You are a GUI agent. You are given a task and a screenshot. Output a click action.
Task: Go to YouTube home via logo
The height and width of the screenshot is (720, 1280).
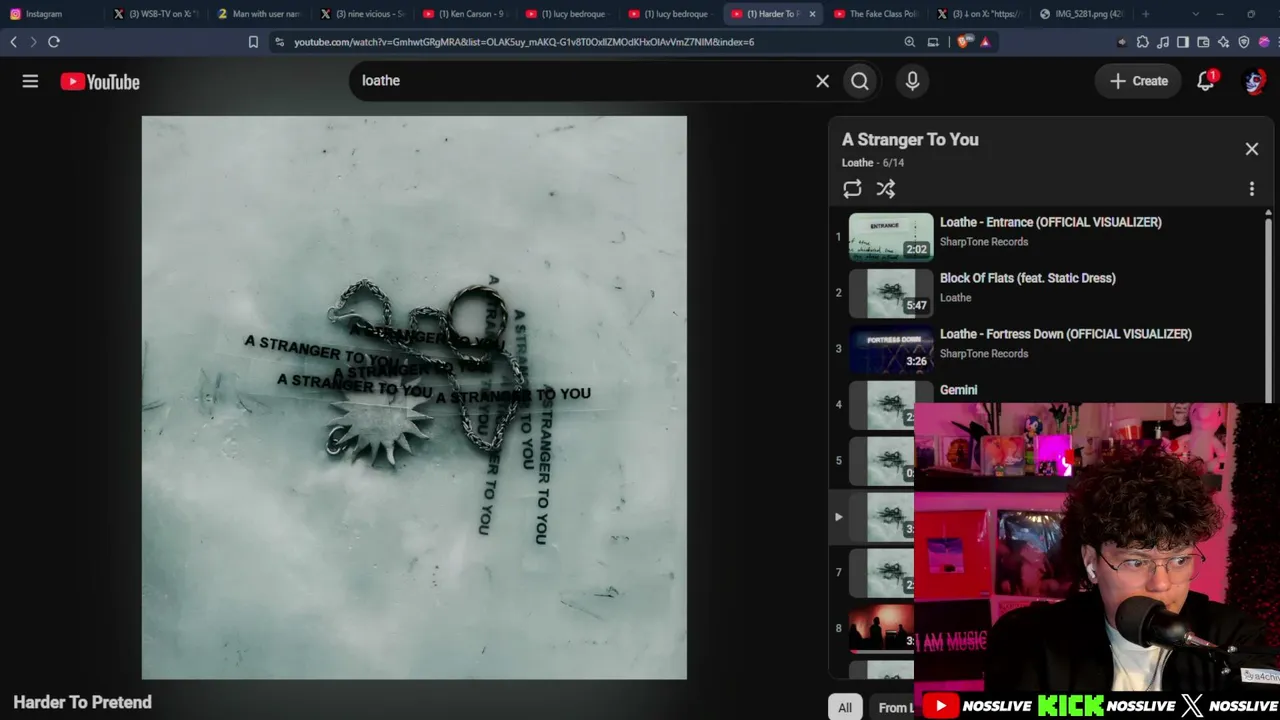point(100,82)
